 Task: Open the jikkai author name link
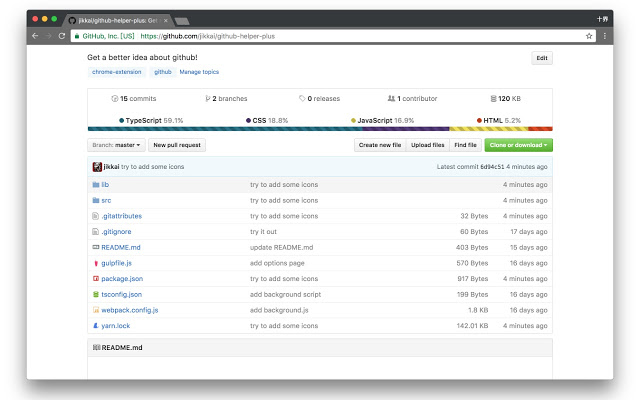point(111,167)
